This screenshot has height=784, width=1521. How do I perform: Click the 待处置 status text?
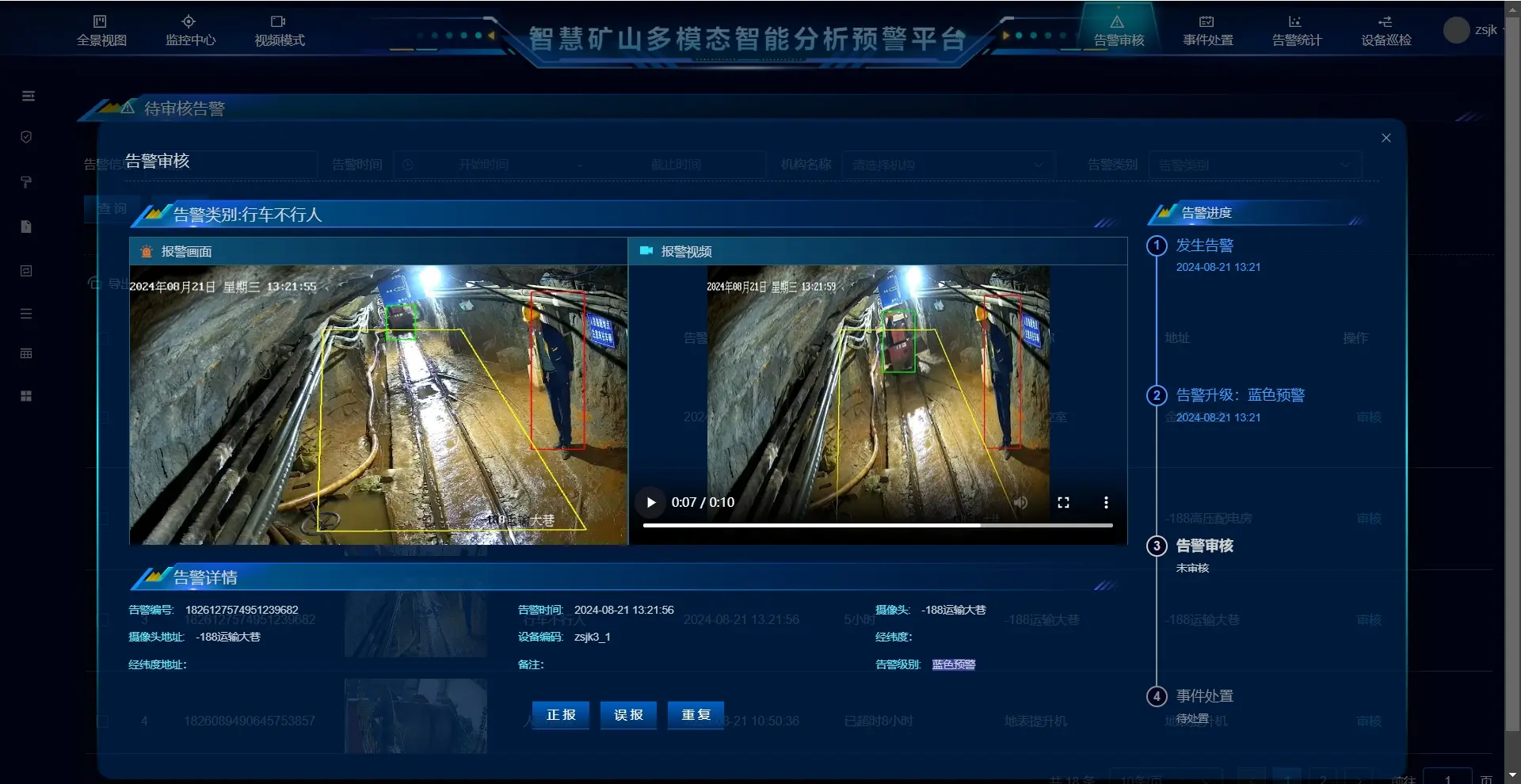[1192, 718]
